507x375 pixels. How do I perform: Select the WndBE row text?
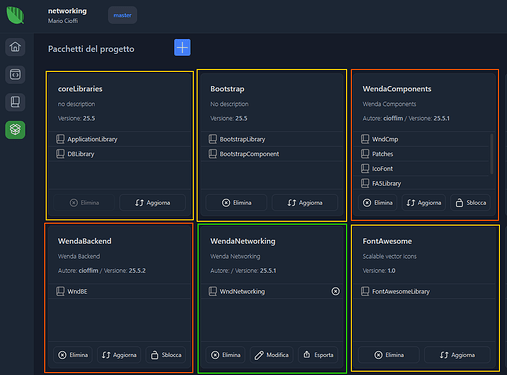pyautogui.click(x=77, y=291)
